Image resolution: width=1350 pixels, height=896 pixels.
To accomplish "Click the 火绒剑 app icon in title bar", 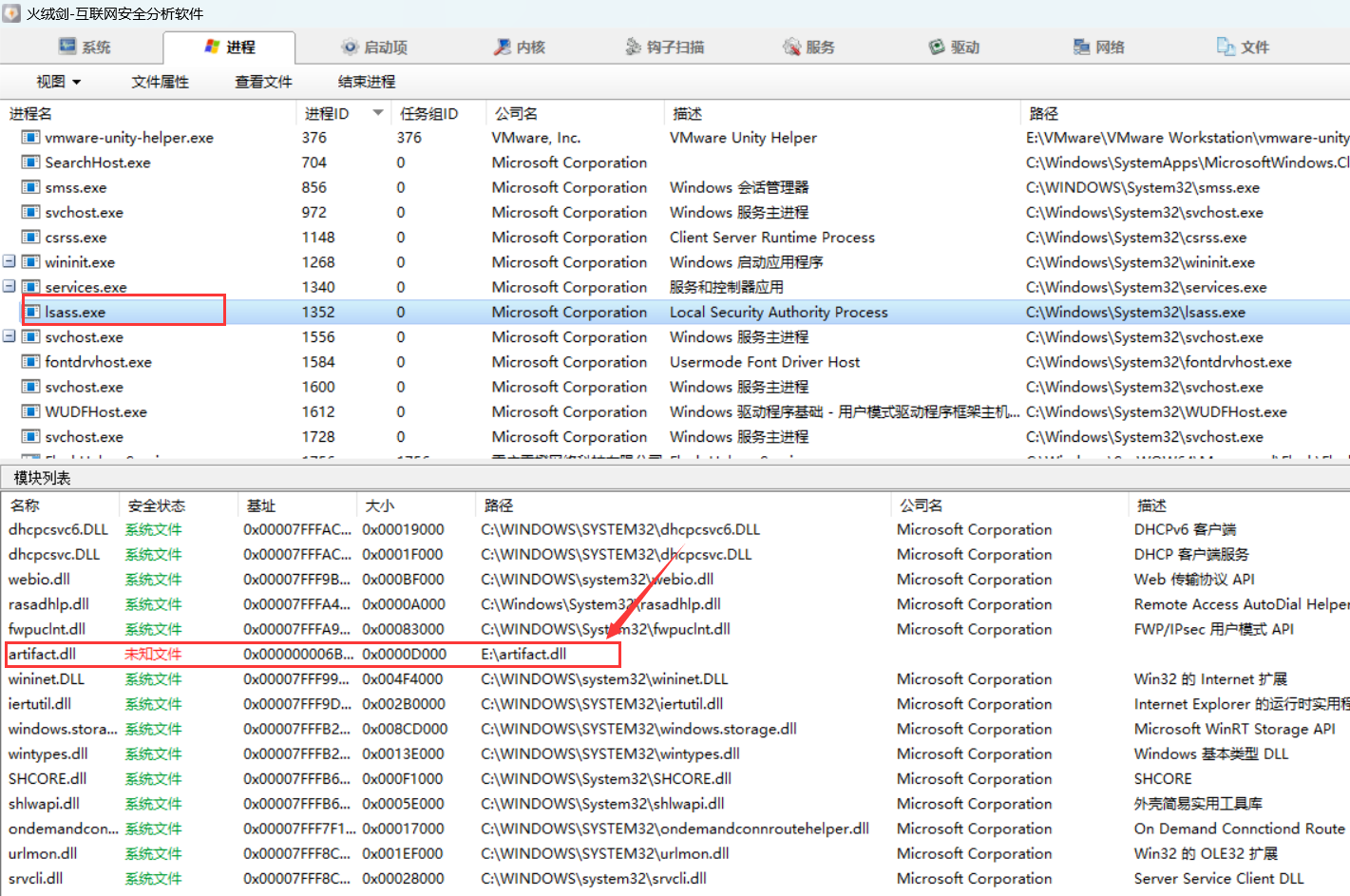I will pos(11,13).
